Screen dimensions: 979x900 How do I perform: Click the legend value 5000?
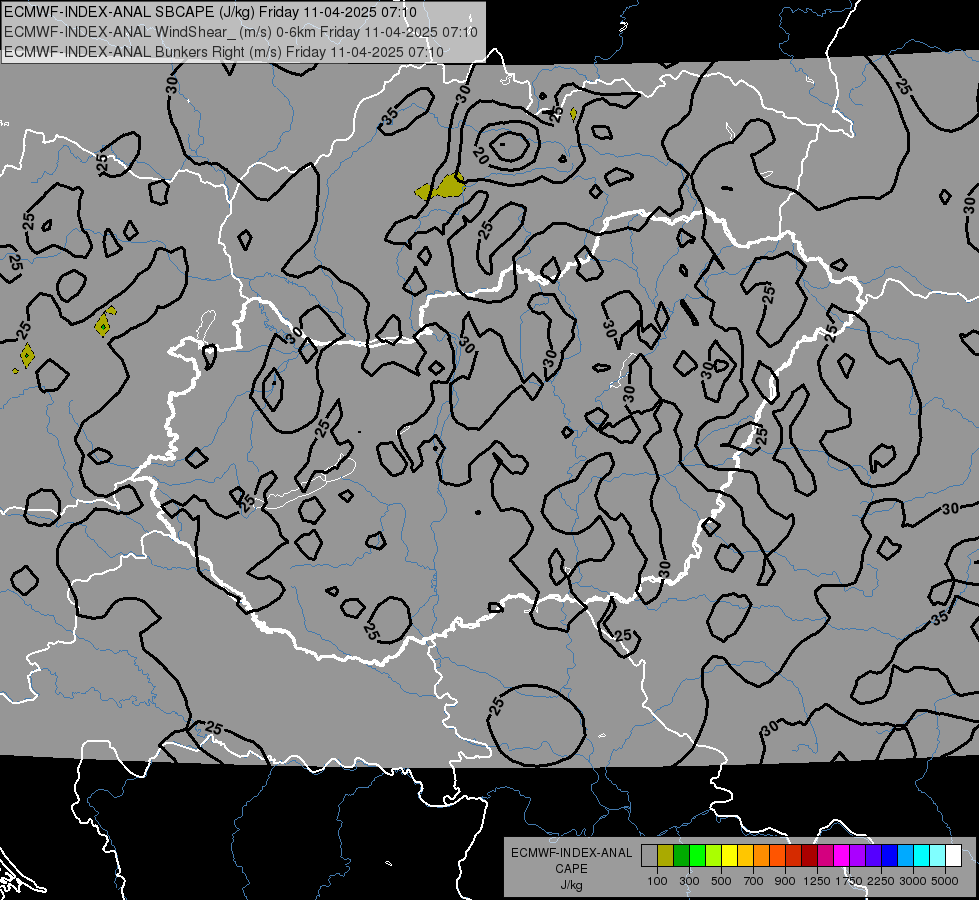(x=945, y=881)
